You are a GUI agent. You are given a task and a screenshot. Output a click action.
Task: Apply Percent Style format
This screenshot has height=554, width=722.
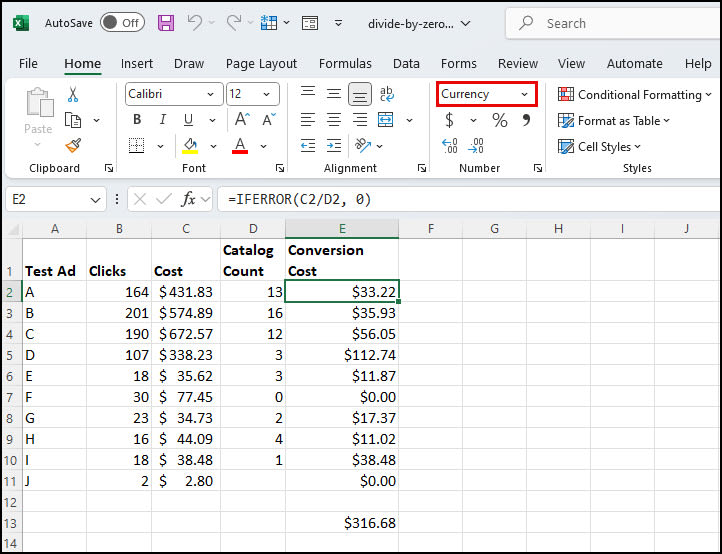(500, 120)
